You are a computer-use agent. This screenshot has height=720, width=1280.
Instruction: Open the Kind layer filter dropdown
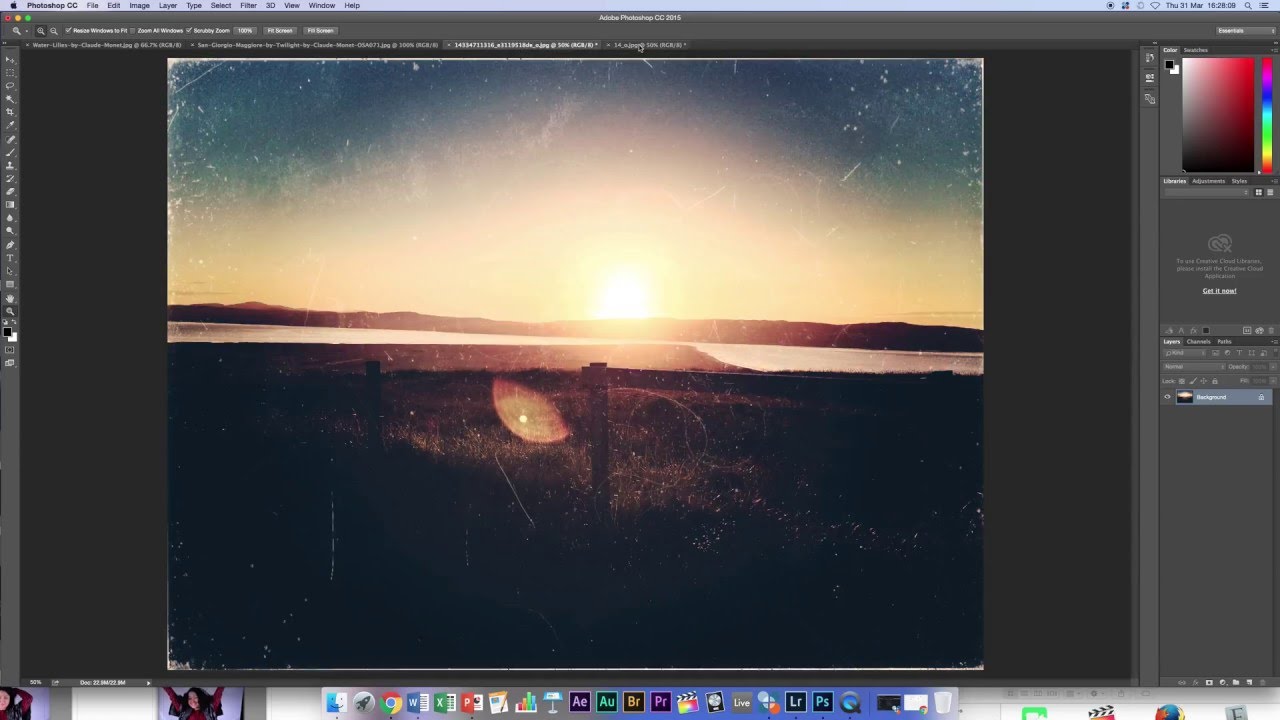[1185, 353]
